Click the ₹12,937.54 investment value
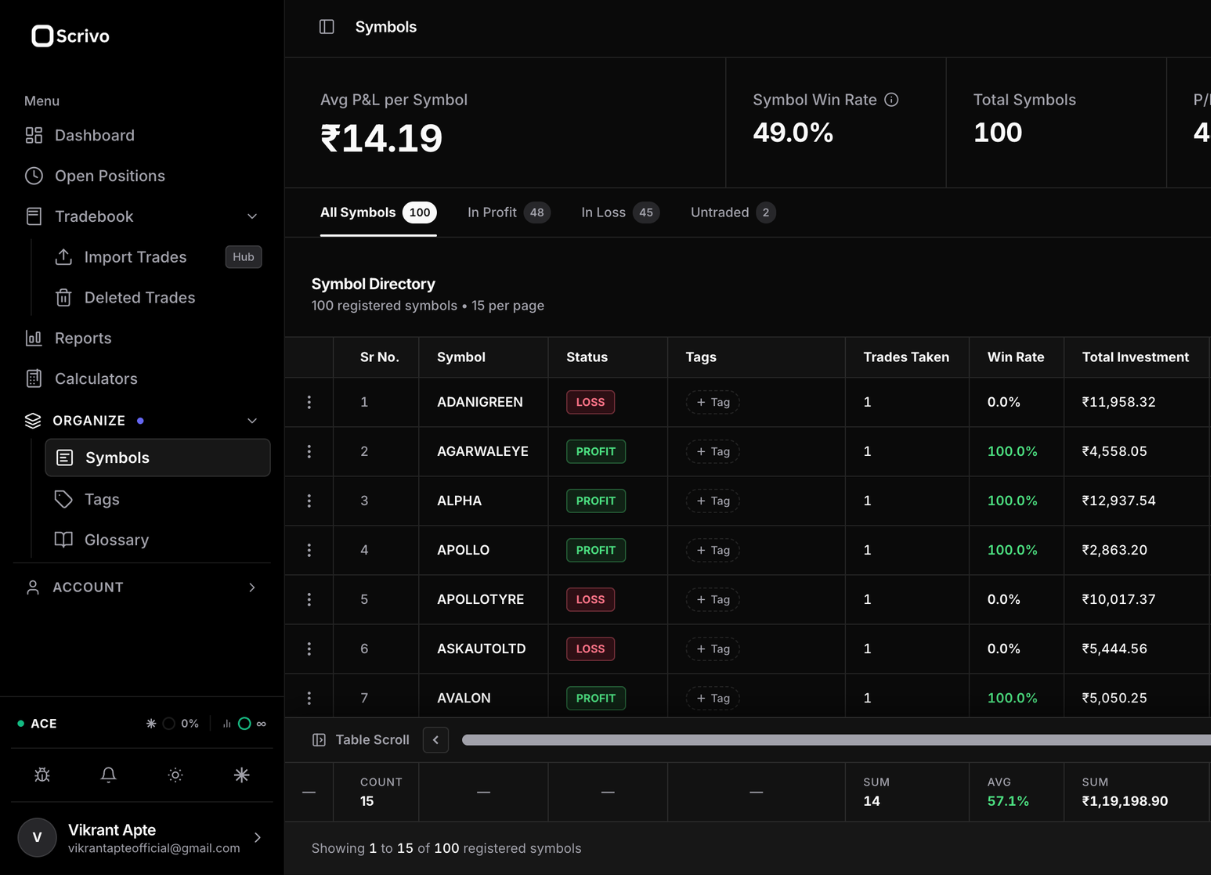This screenshot has height=875, width=1211. [x=1119, y=501]
